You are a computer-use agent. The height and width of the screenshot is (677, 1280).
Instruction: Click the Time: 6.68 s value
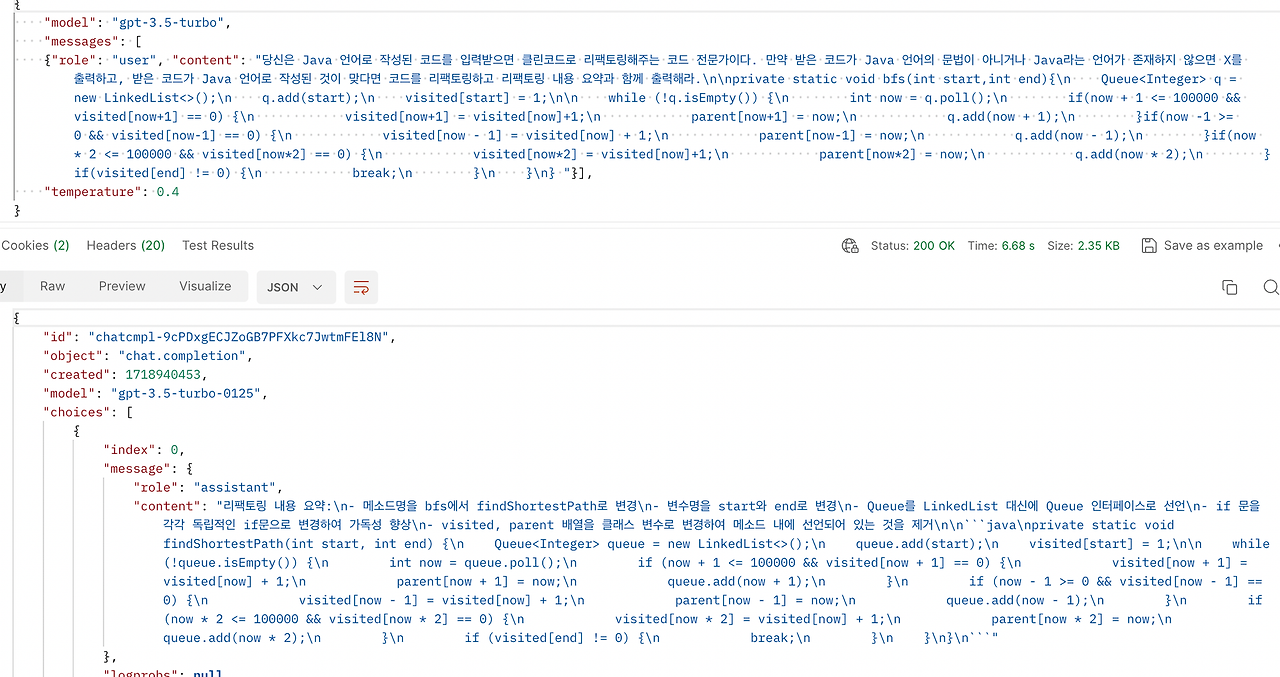click(x=1001, y=245)
